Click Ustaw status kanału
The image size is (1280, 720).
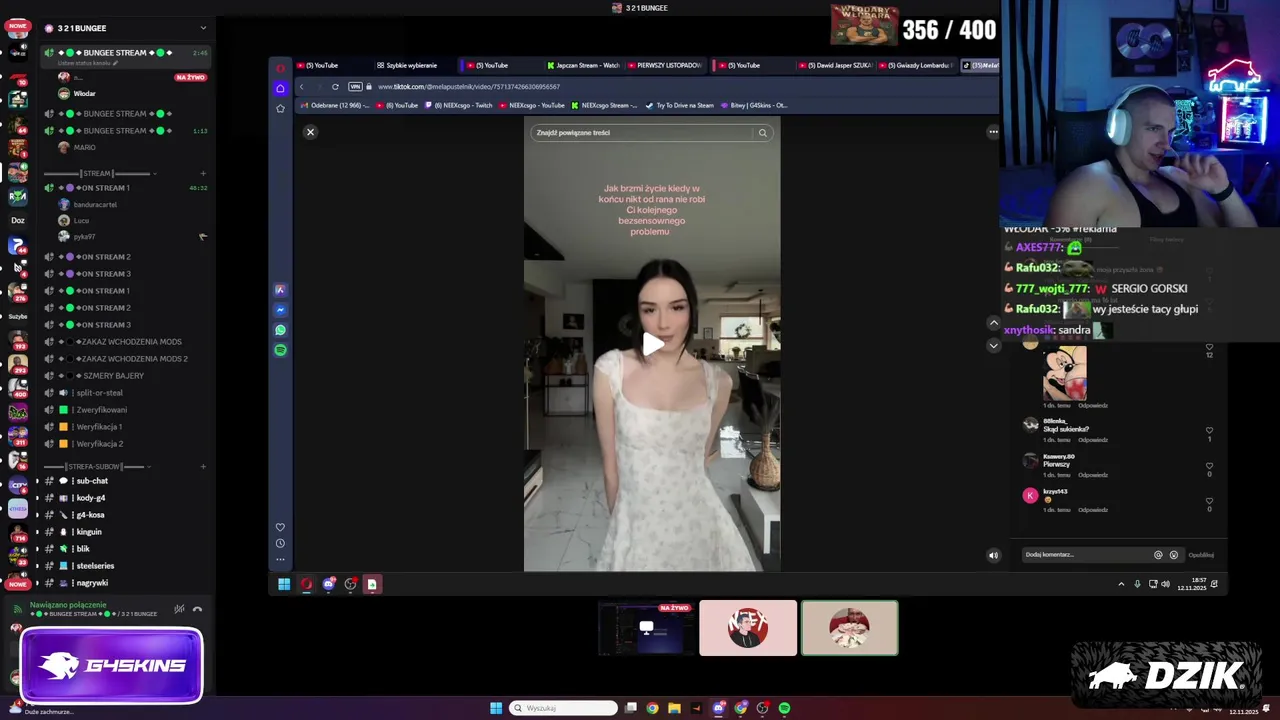(89, 63)
